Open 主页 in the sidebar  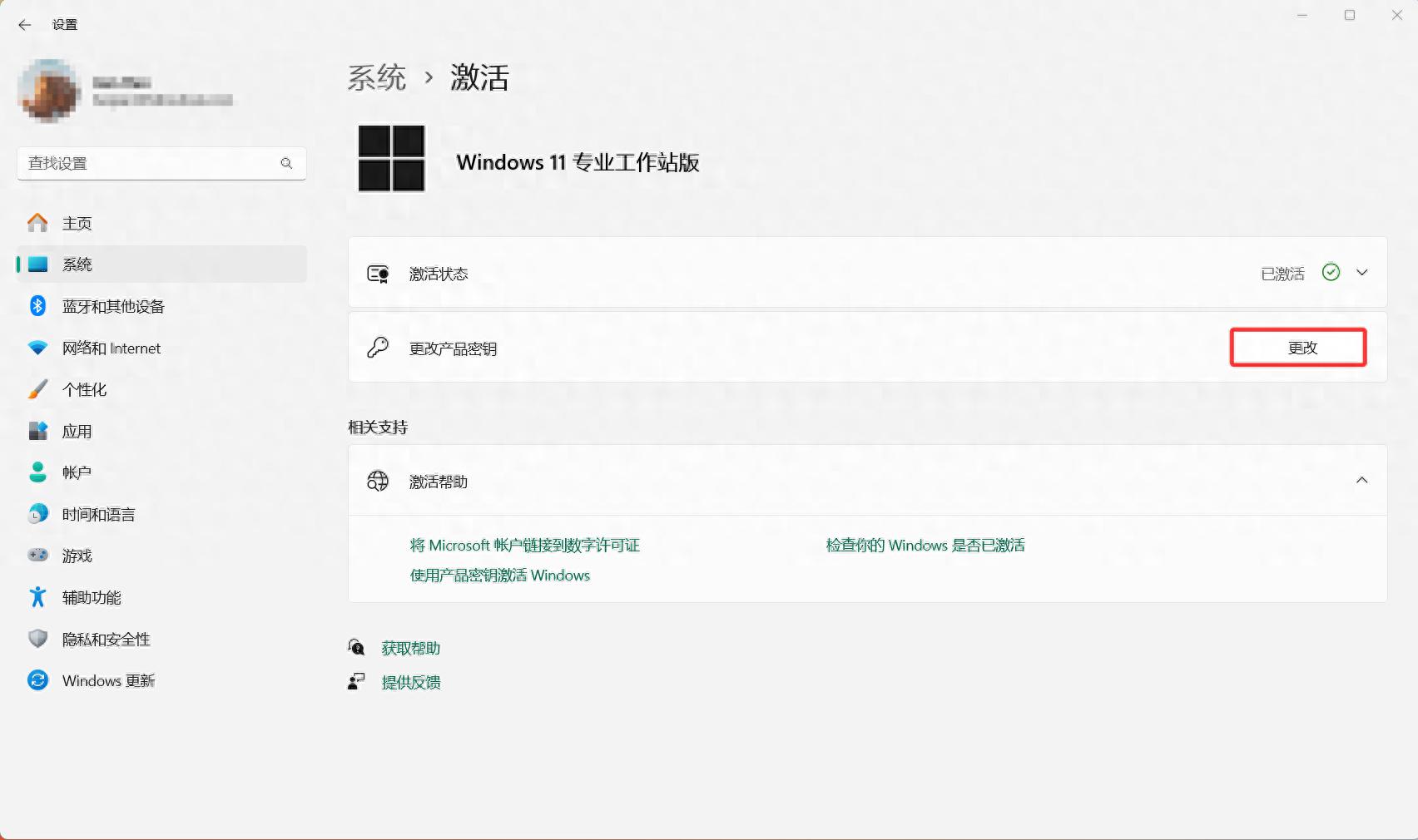tap(161, 223)
